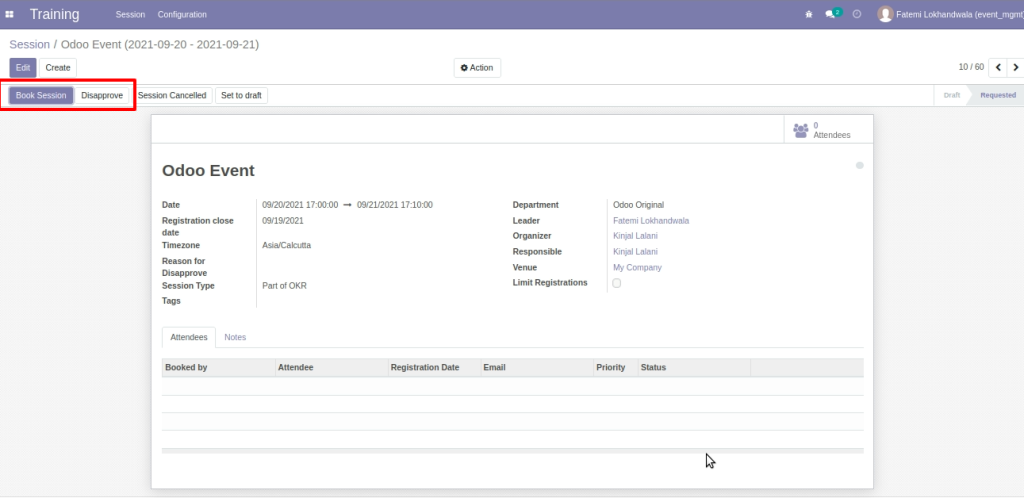Screen dimensions: 1024x498
Task: Open My Company venue link
Action: click(637, 268)
